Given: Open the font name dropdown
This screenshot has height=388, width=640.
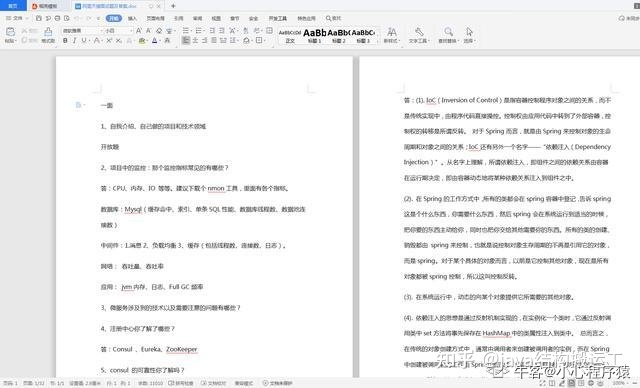Looking at the screenshot, I should point(102,31).
